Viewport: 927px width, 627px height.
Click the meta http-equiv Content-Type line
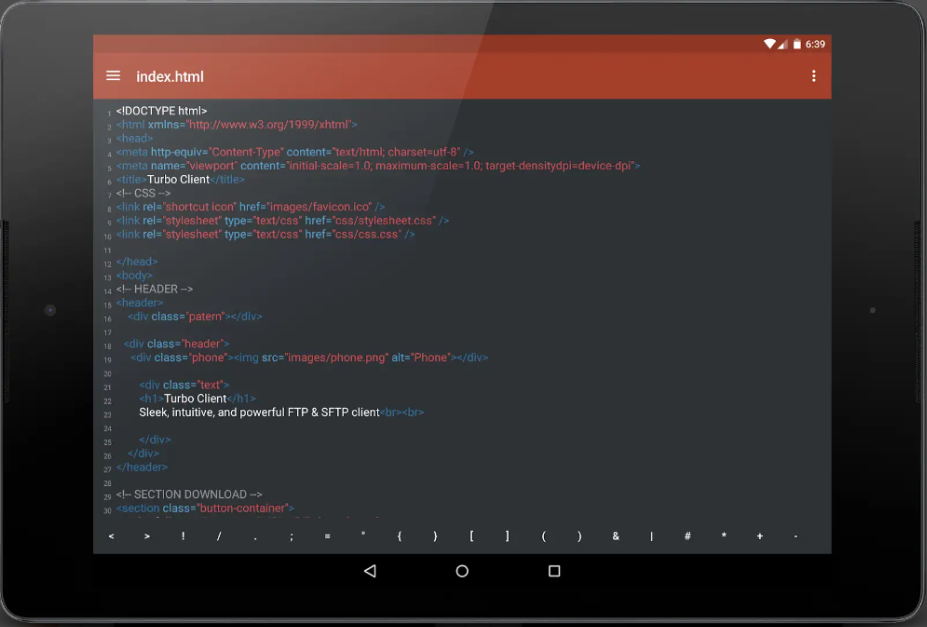pyautogui.click(x=294, y=152)
